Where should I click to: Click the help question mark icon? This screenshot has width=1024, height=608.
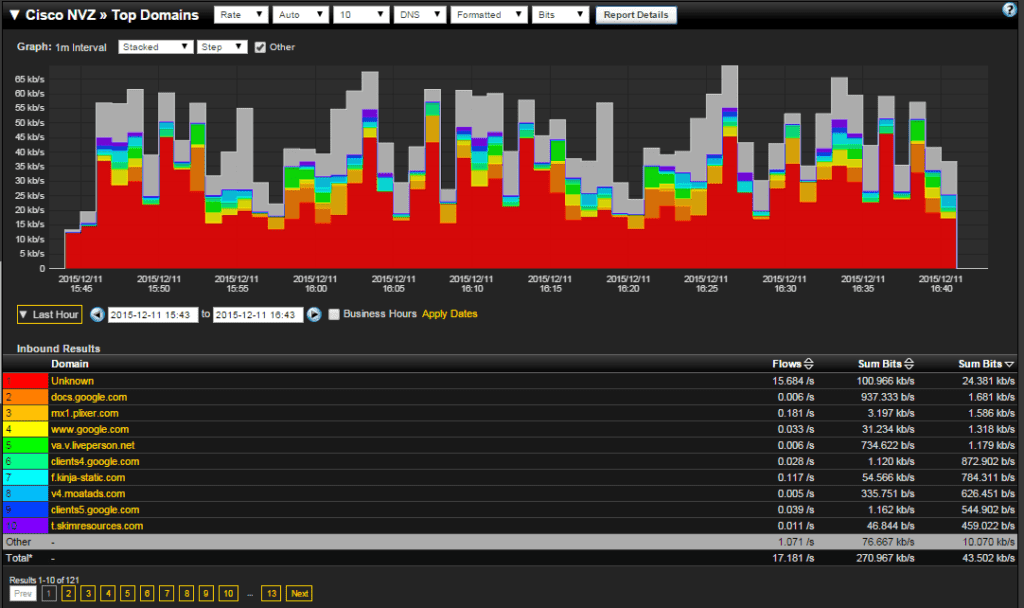click(1009, 10)
